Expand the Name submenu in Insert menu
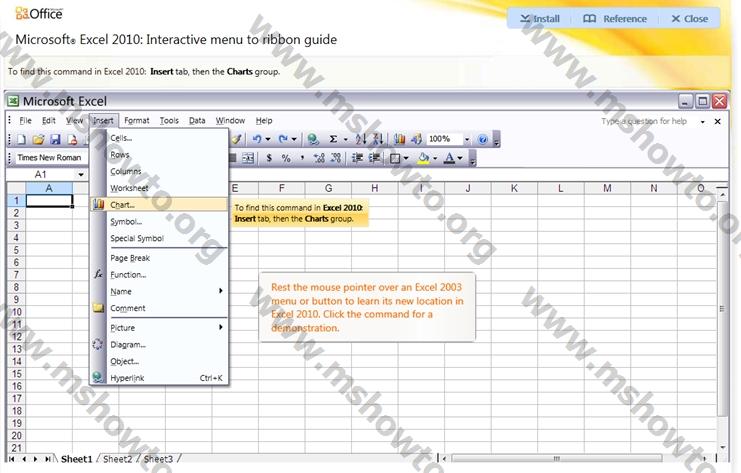741x473 pixels. [x=221, y=291]
